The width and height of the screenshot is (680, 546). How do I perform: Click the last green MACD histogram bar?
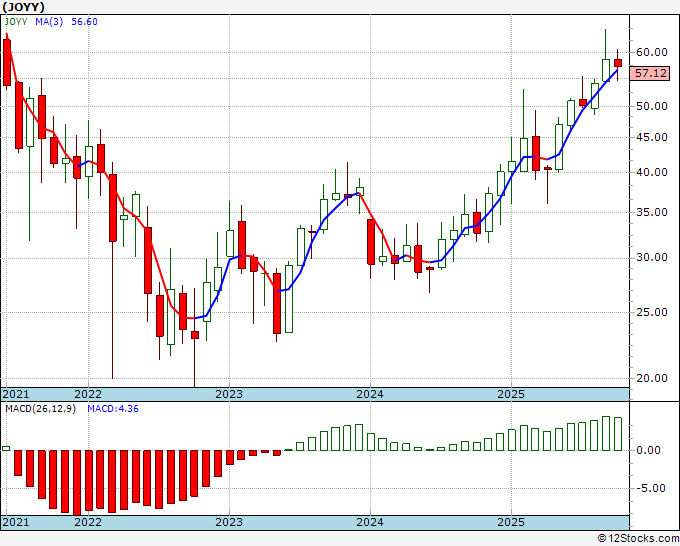coord(618,434)
